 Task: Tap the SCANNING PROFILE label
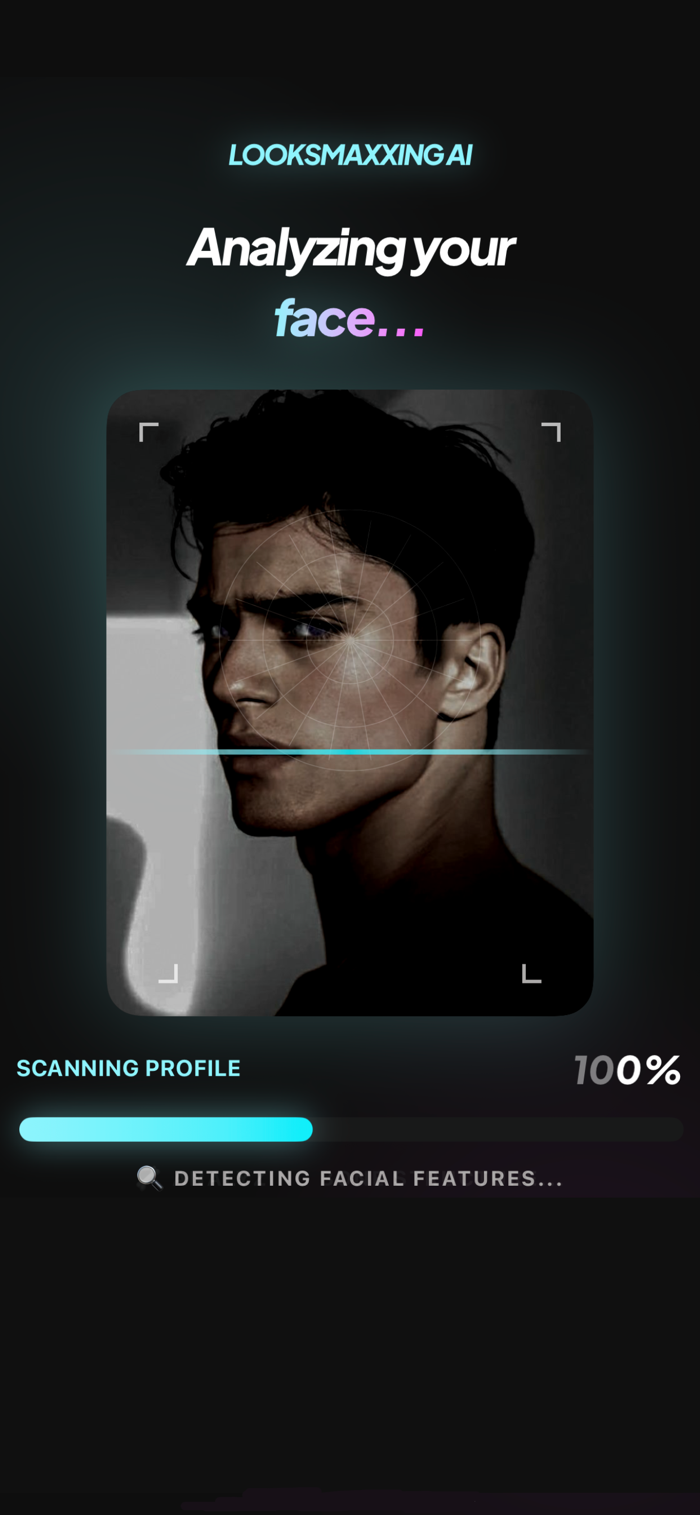tap(129, 1068)
